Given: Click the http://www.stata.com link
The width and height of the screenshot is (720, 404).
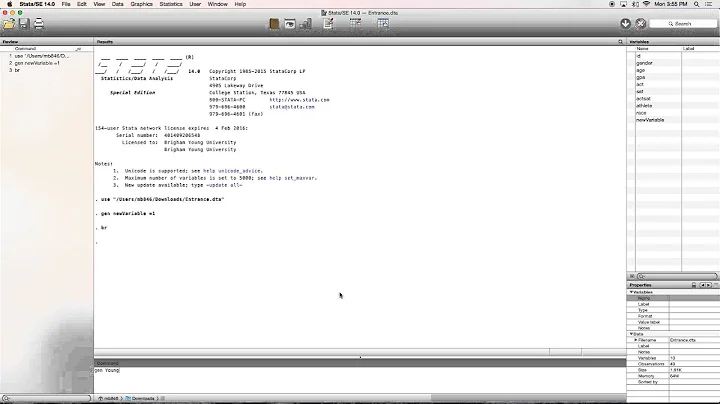Looking at the screenshot, I should point(299,100).
